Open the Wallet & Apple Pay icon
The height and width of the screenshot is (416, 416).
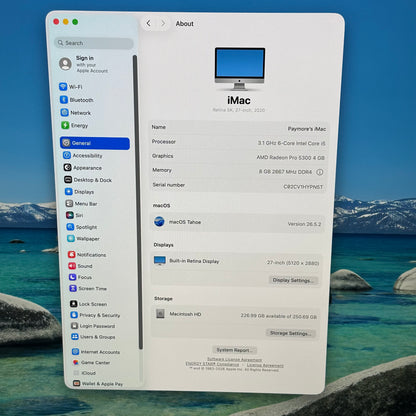[x=77, y=383]
